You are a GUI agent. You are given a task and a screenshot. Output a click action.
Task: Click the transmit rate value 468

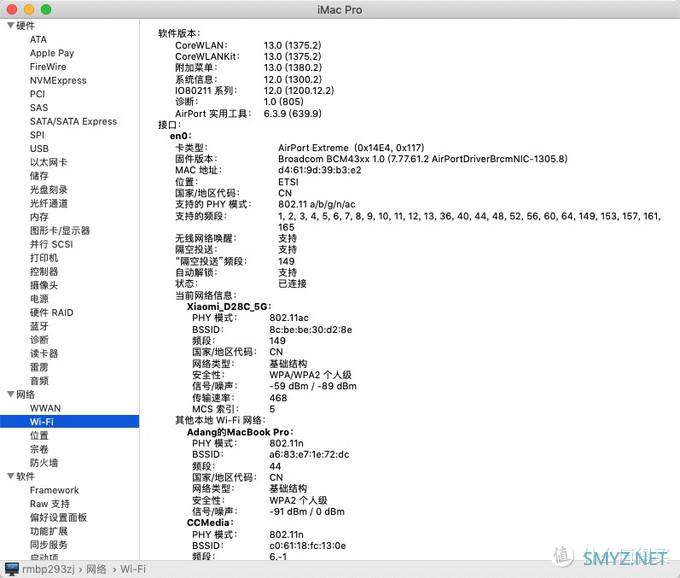[x=278, y=398]
